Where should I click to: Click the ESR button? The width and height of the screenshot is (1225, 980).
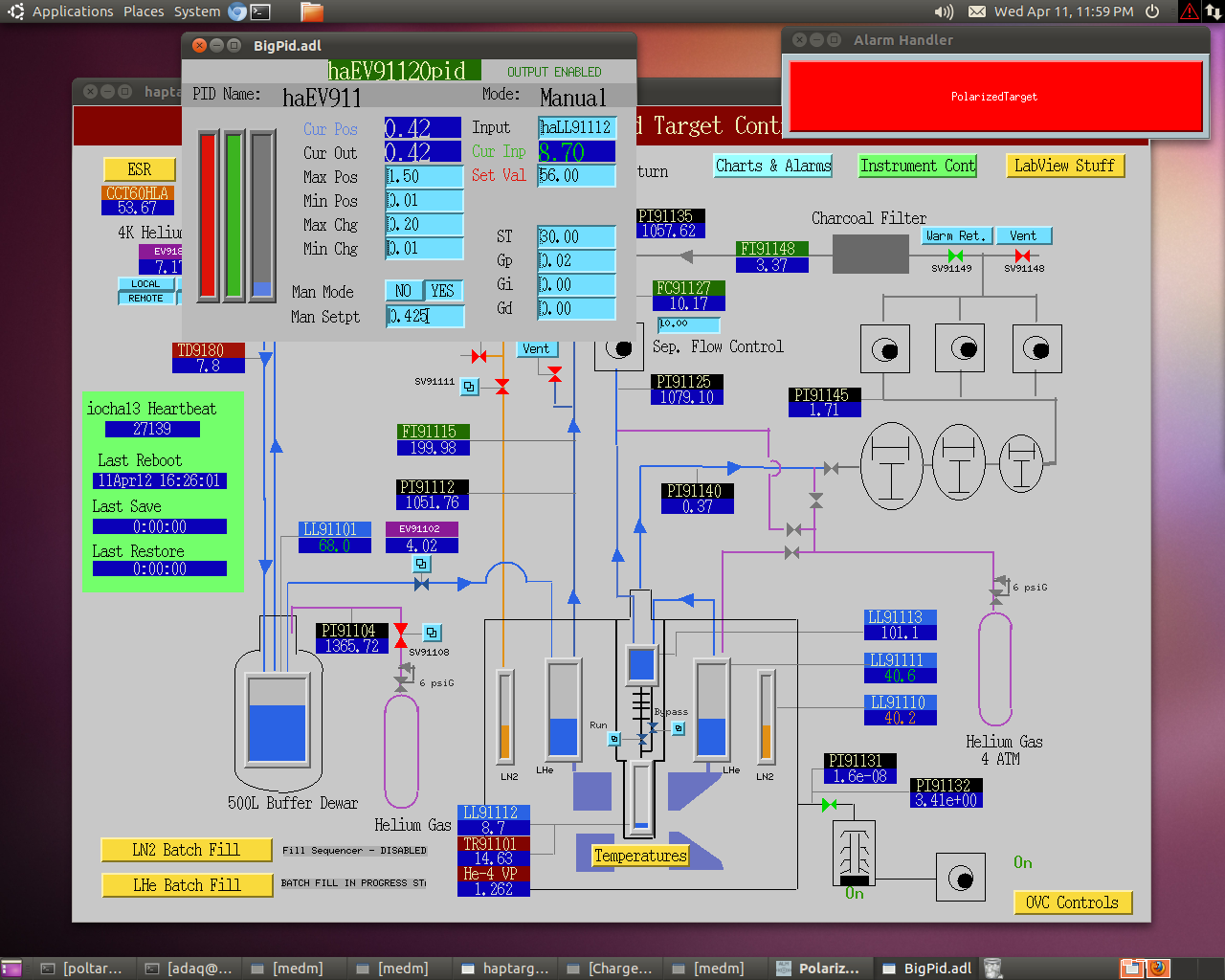140,169
